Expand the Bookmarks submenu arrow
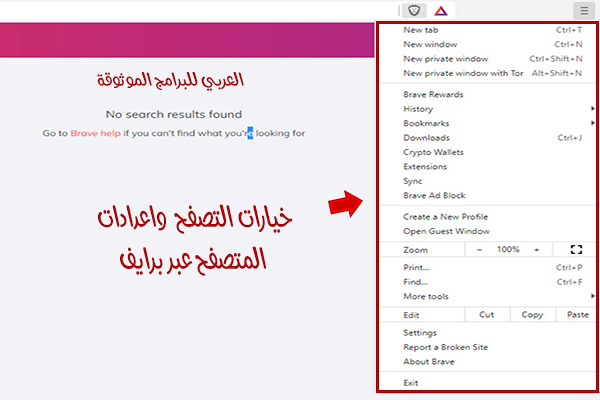600x400 pixels. pos(592,123)
